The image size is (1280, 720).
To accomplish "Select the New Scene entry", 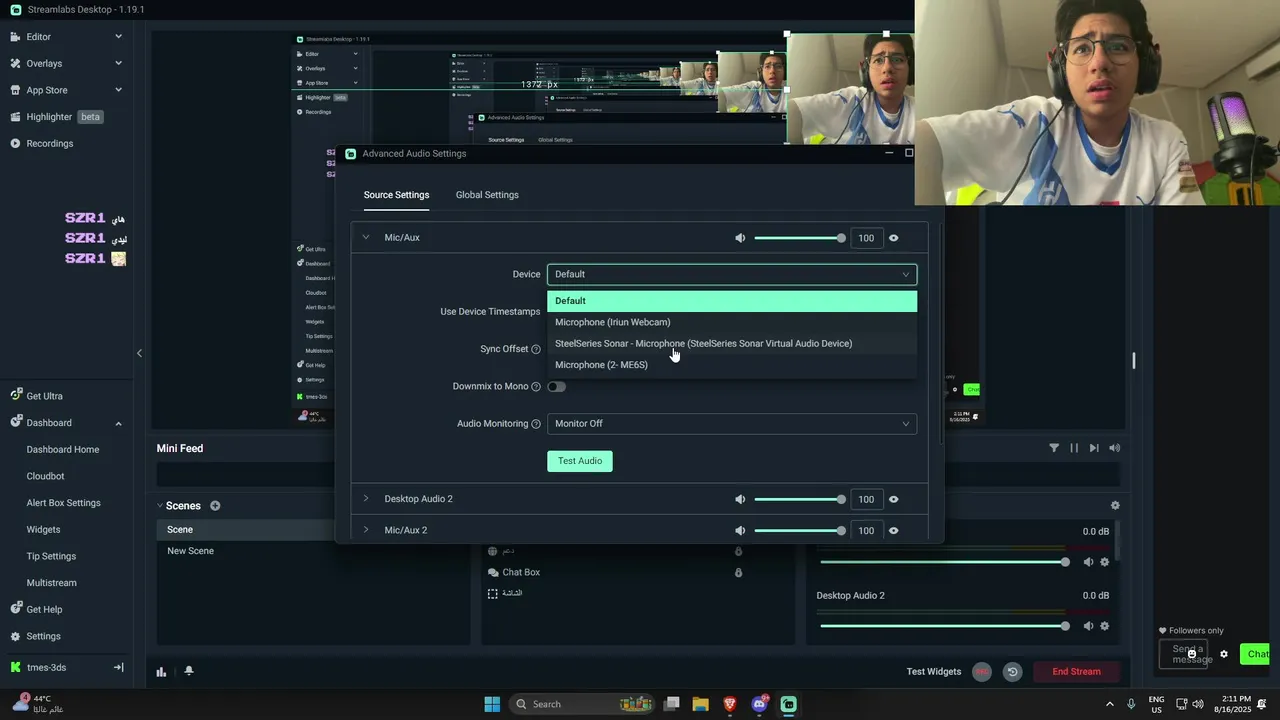I will pyautogui.click(x=191, y=551).
